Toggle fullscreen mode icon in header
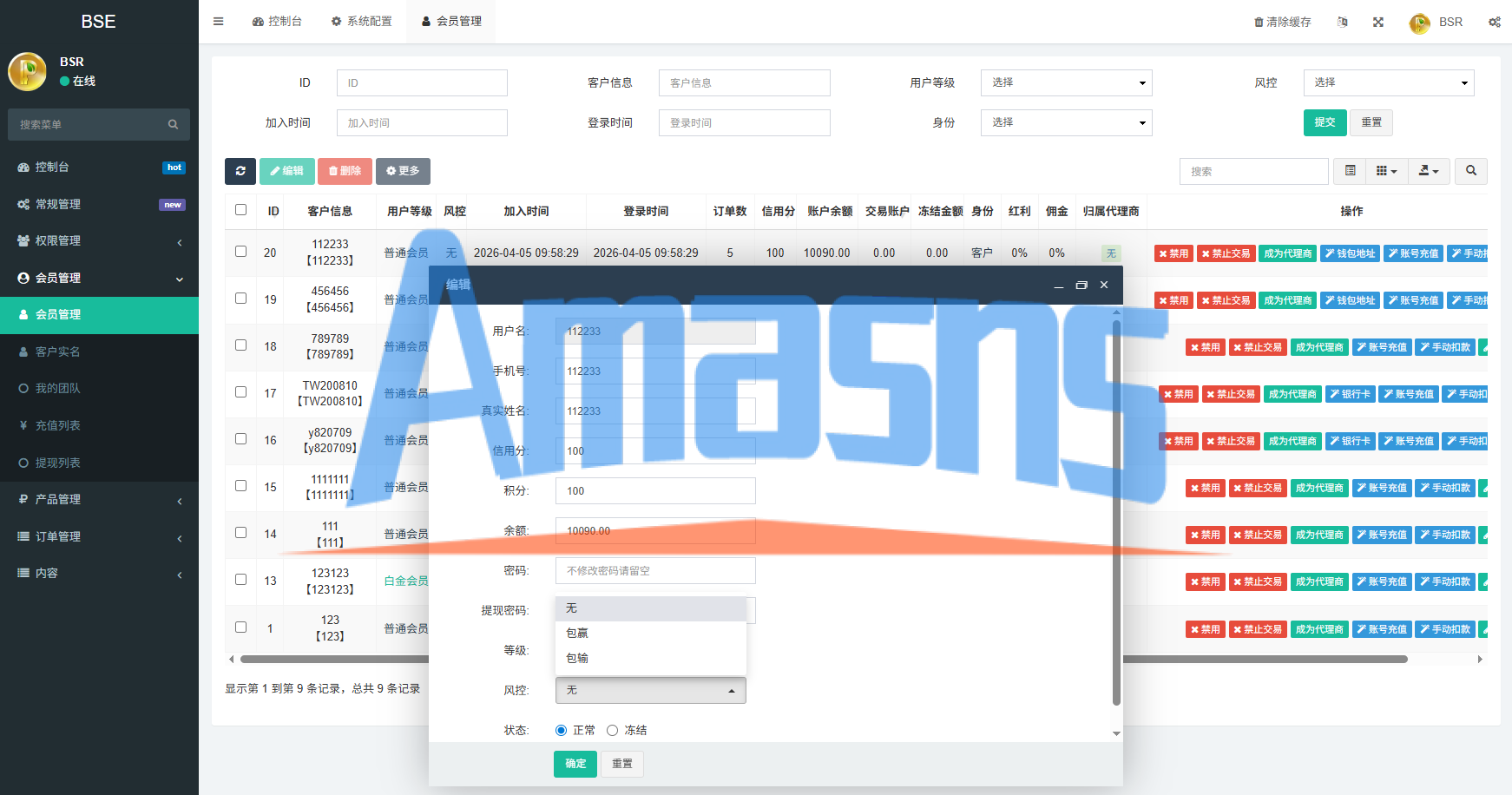This screenshot has width=1512, height=795. (x=1378, y=22)
